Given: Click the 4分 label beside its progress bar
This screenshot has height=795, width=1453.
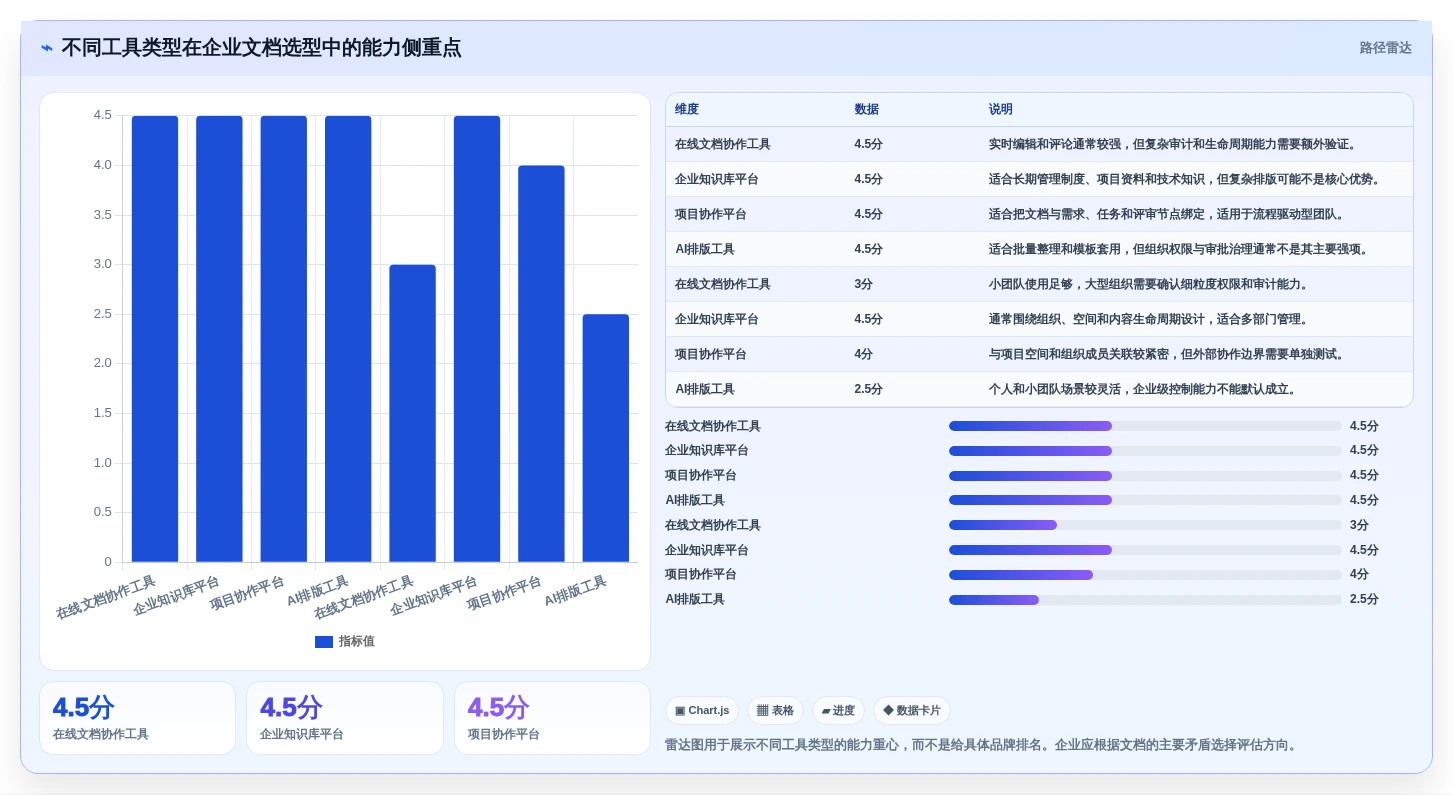Looking at the screenshot, I should (1359, 575).
